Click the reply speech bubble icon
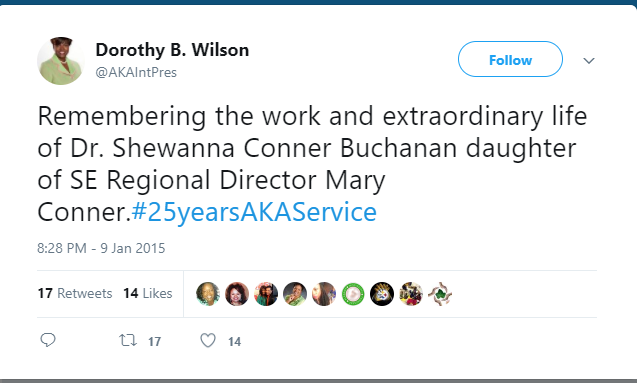 (x=48, y=340)
